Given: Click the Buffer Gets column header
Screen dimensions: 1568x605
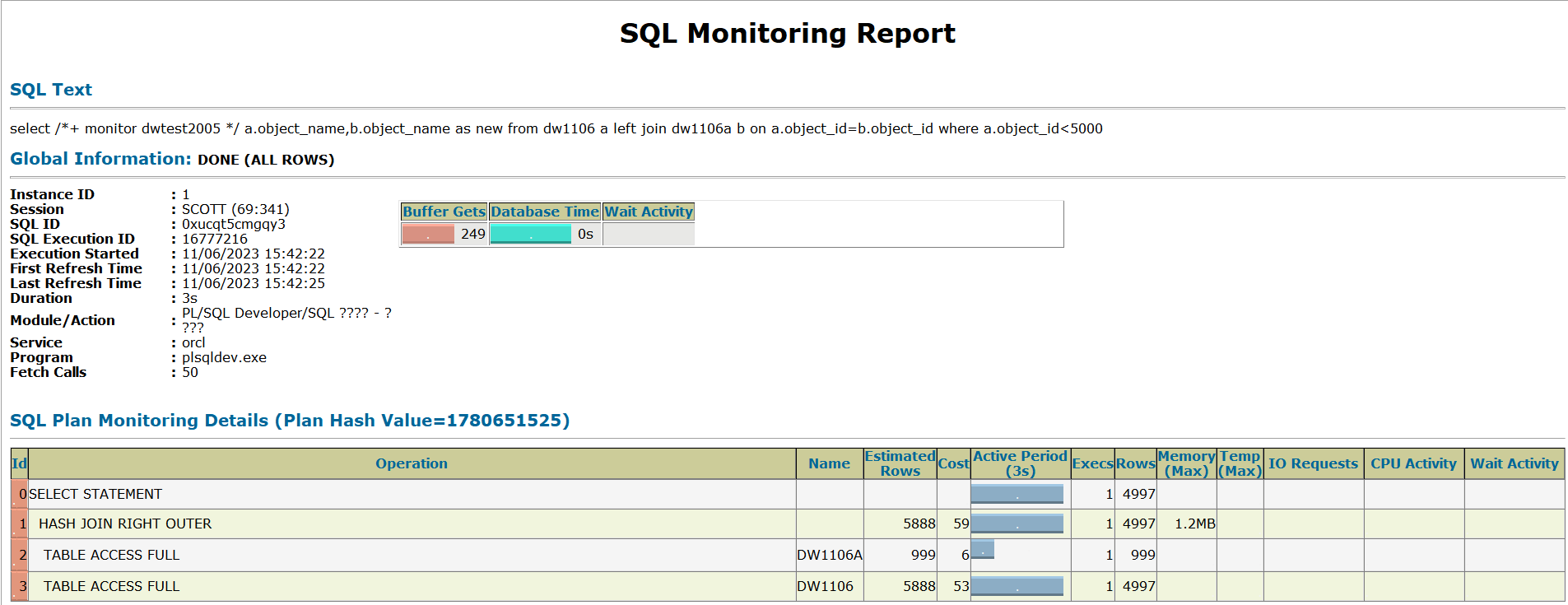Looking at the screenshot, I should coord(444,212).
